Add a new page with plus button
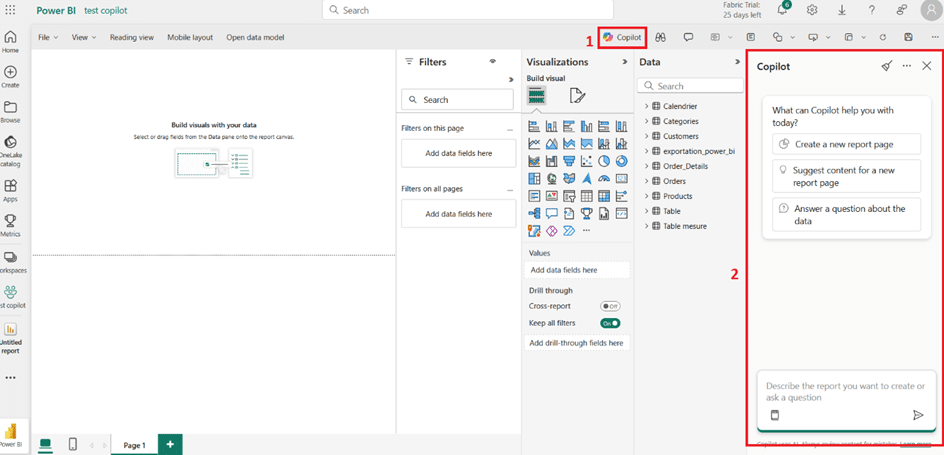The height and width of the screenshot is (455, 944). tap(170, 444)
